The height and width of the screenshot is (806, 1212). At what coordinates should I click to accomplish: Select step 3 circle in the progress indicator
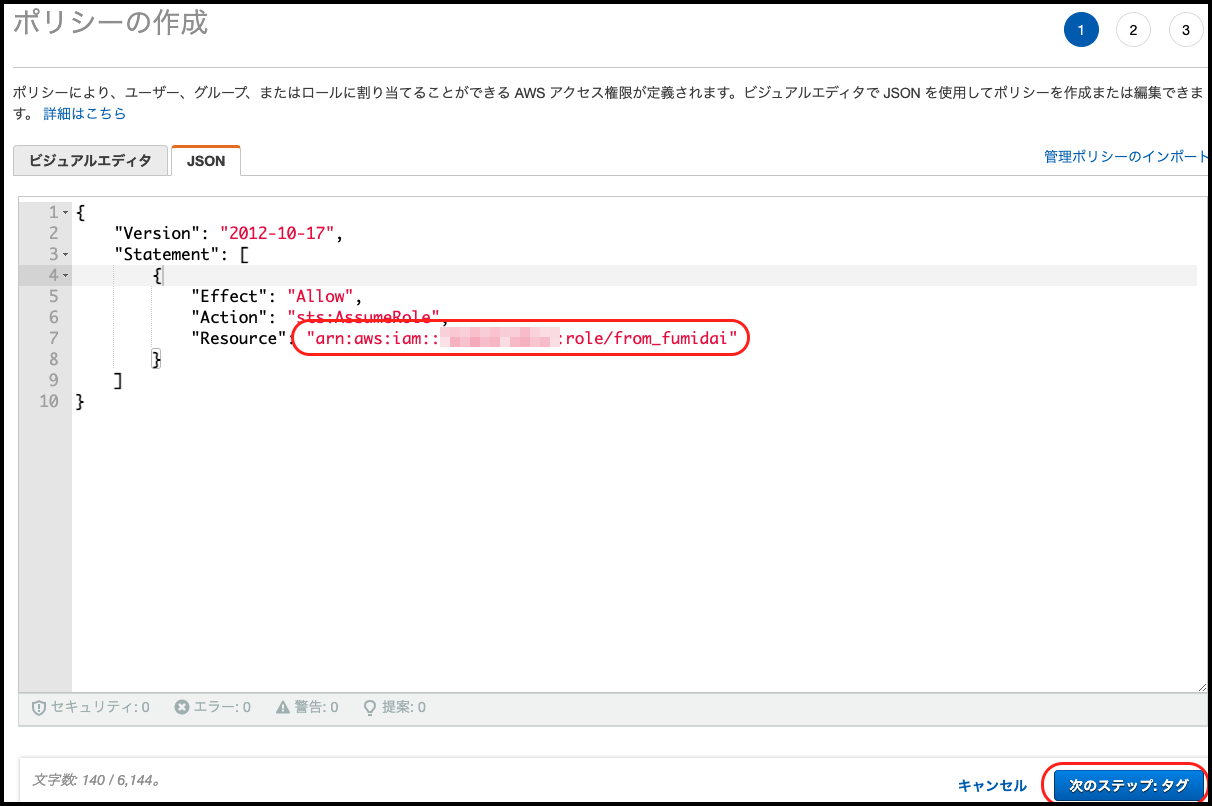(1185, 30)
